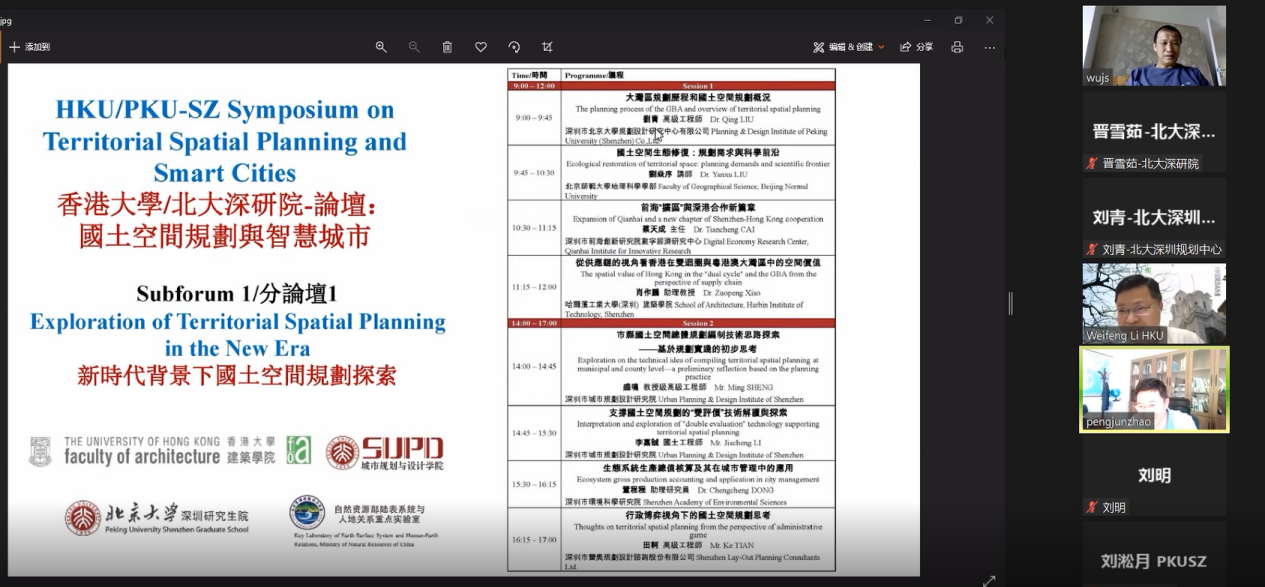Select the pengjunzhao video tile
Screen dimensions: 1265x587
coord(1154,389)
